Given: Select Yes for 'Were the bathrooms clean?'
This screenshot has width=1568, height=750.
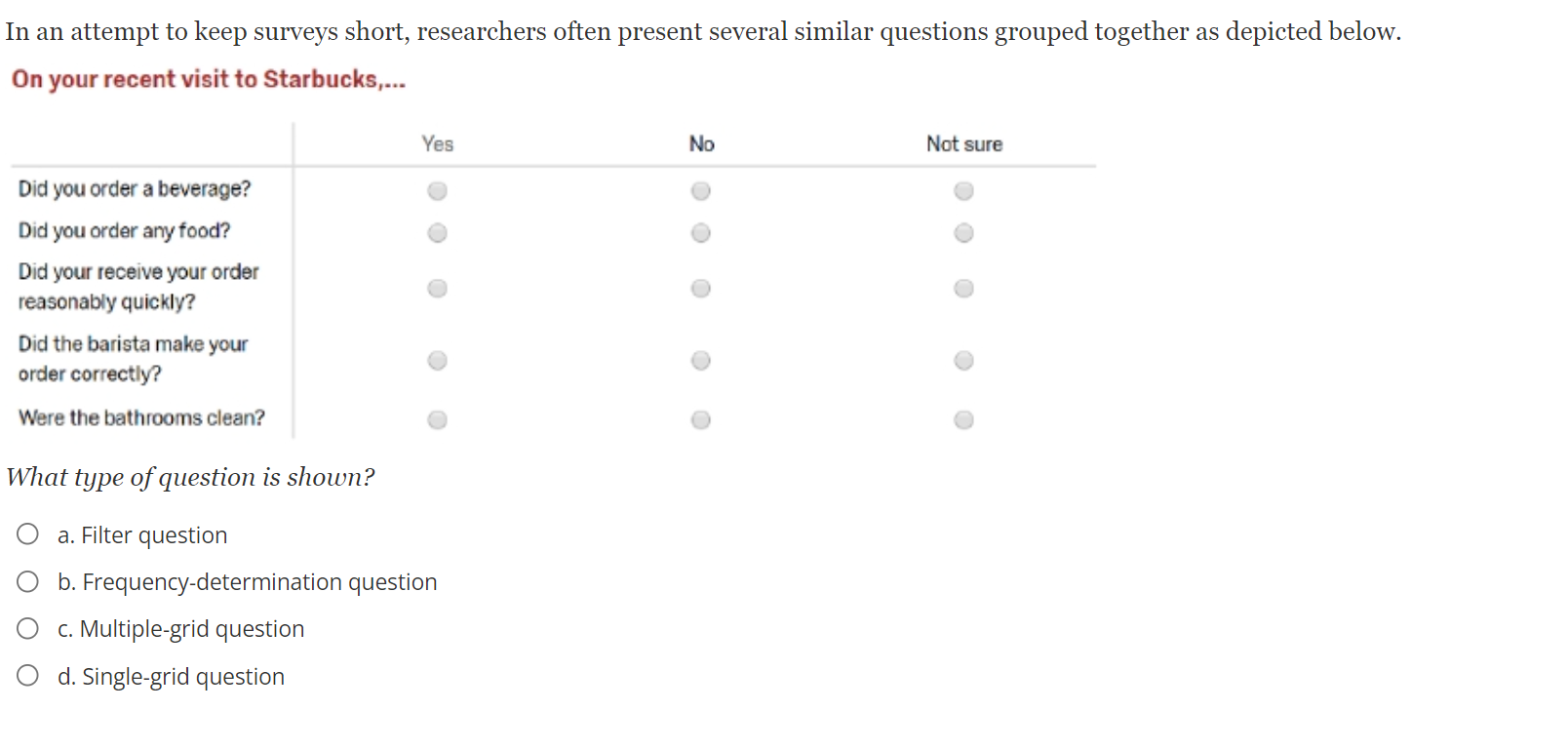Looking at the screenshot, I should click(x=437, y=420).
